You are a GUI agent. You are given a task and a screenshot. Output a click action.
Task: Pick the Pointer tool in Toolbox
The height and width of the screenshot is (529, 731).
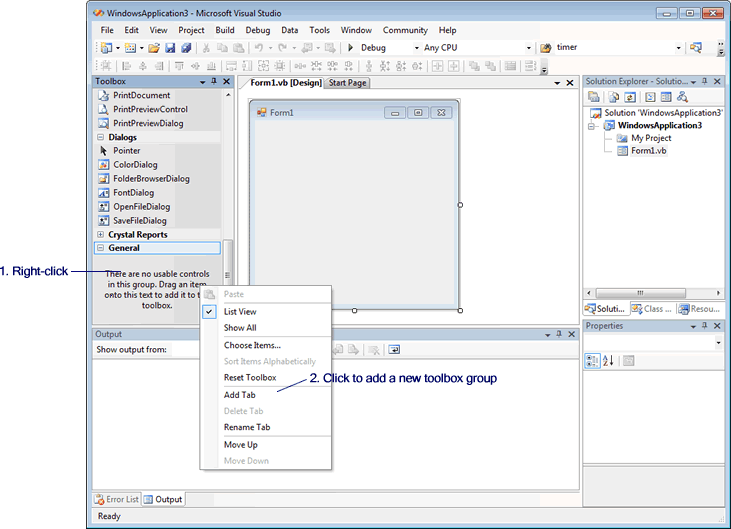point(126,151)
